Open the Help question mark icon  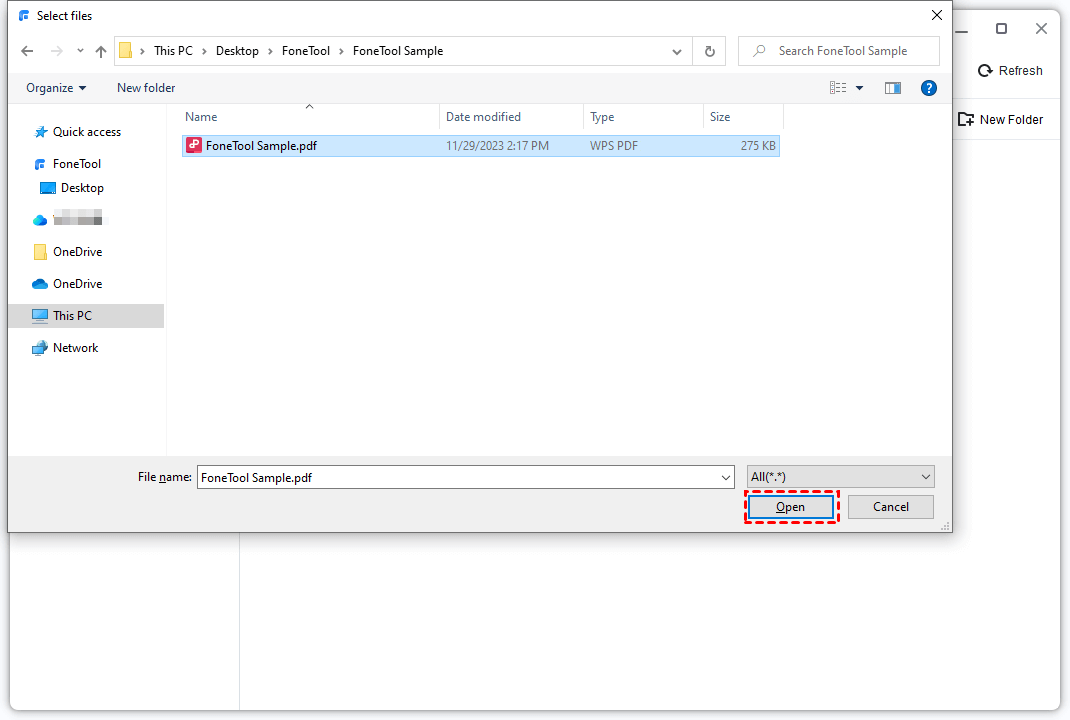[x=929, y=88]
